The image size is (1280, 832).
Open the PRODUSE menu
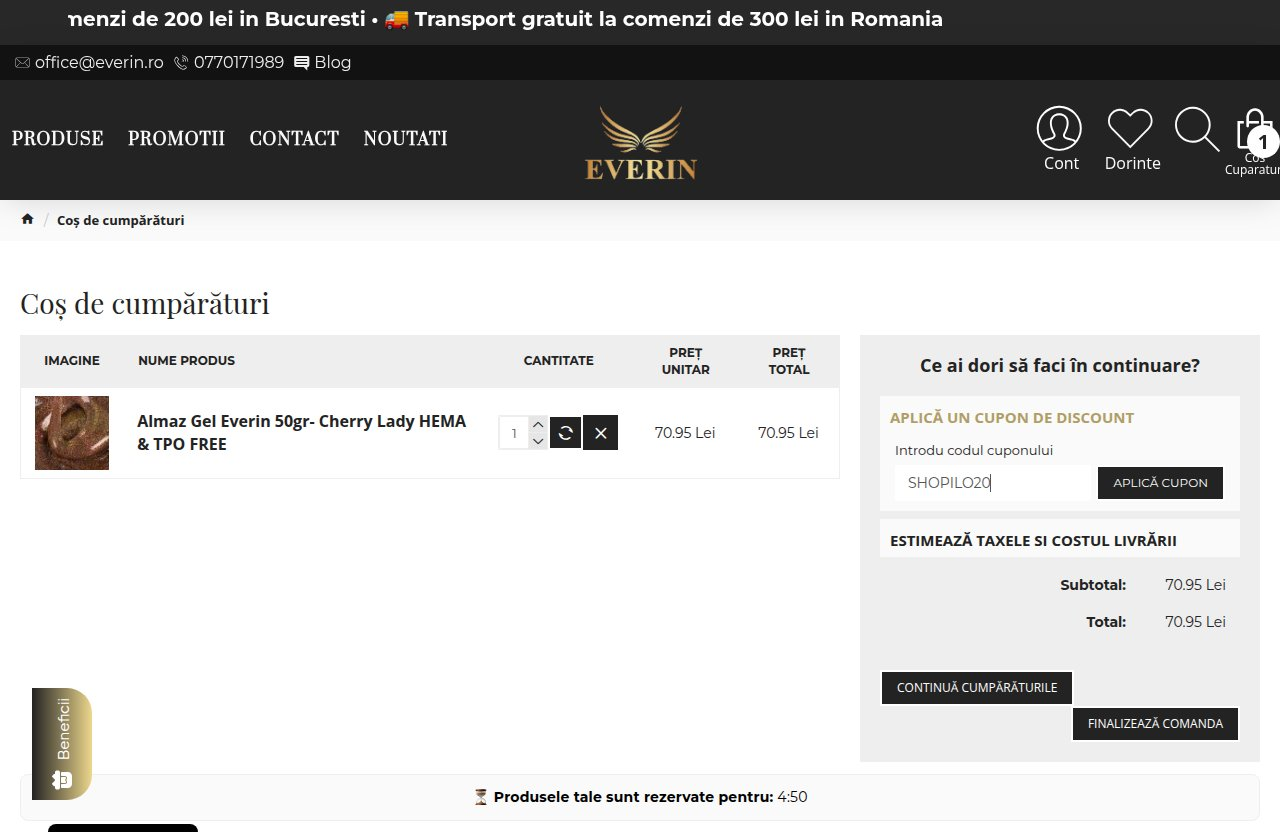point(58,138)
